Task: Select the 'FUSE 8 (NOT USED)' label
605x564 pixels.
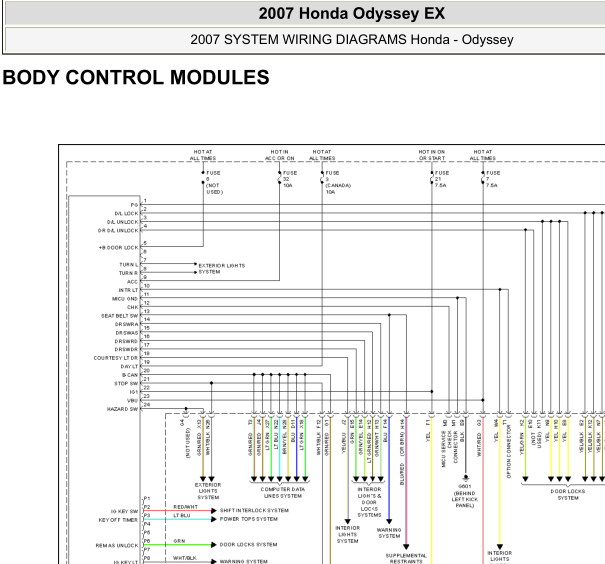Action: [x=215, y=182]
